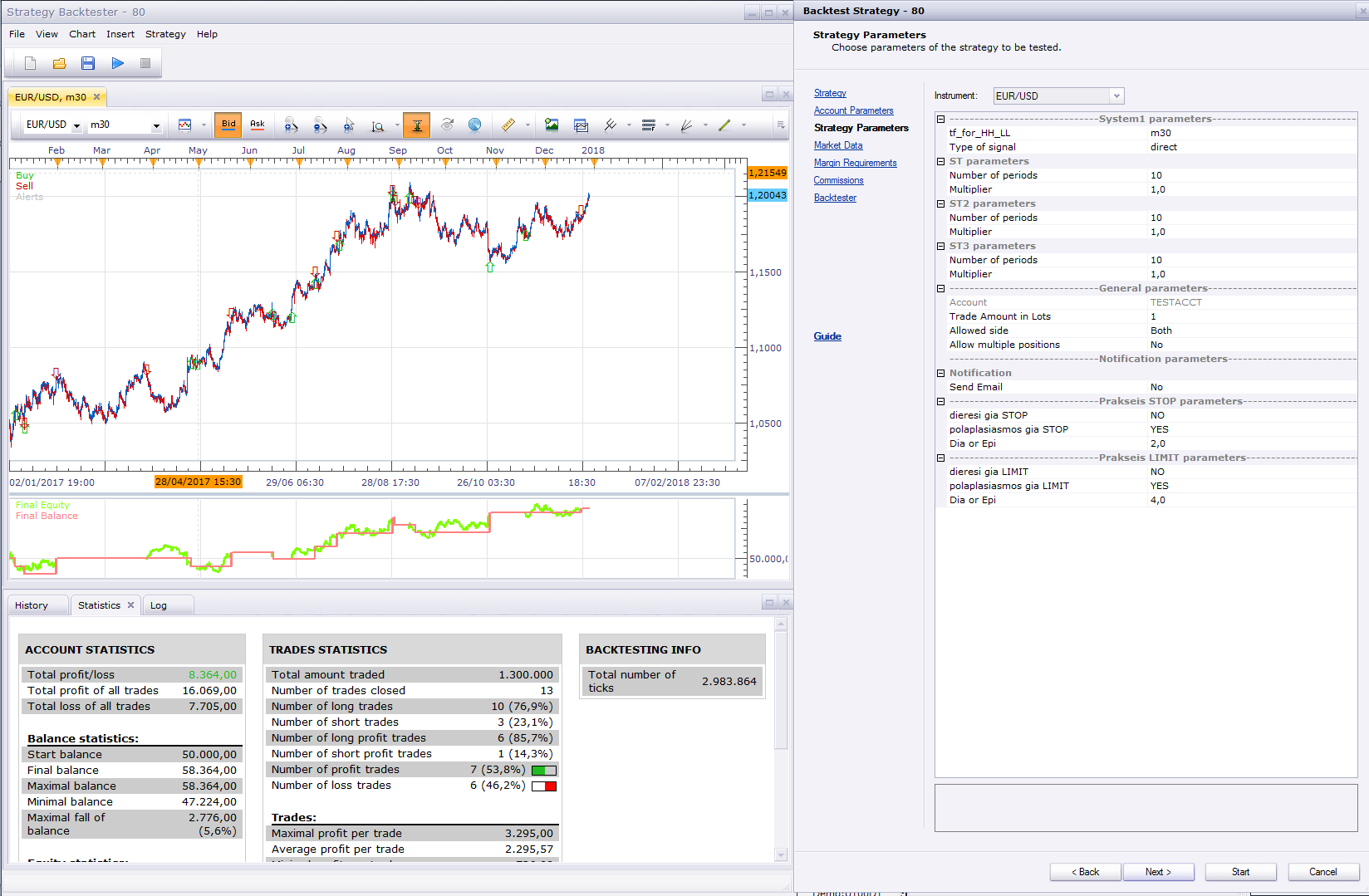The height and width of the screenshot is (896, 1369).
Task: Select the green line drawing tool
Action: (x=724, y=125)
